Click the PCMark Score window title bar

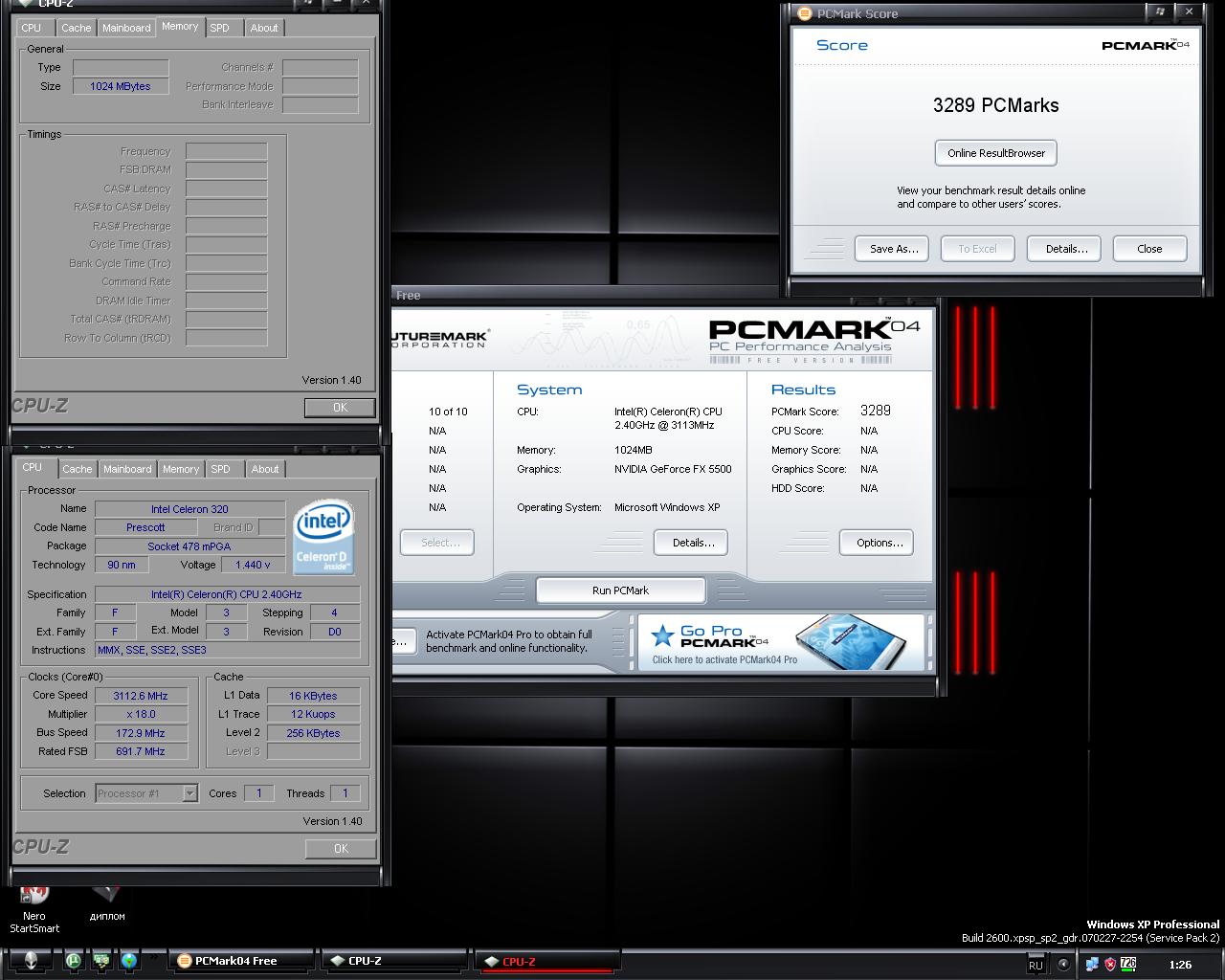coord(967,13)
